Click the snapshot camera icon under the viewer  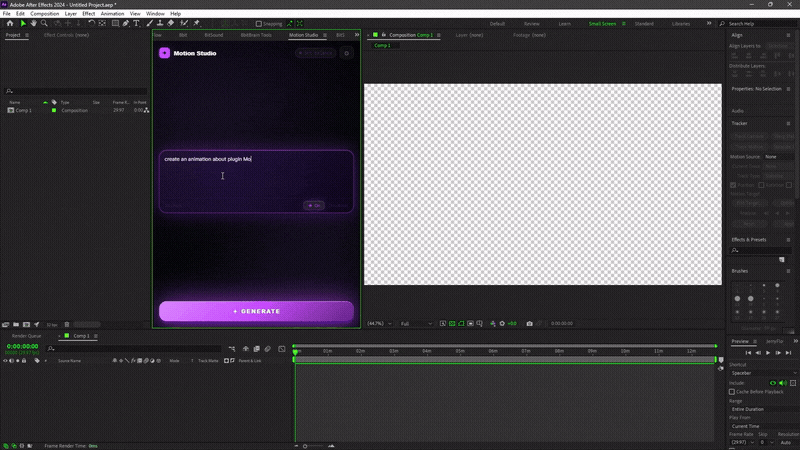pyautogui.click(x=530, y=323)
